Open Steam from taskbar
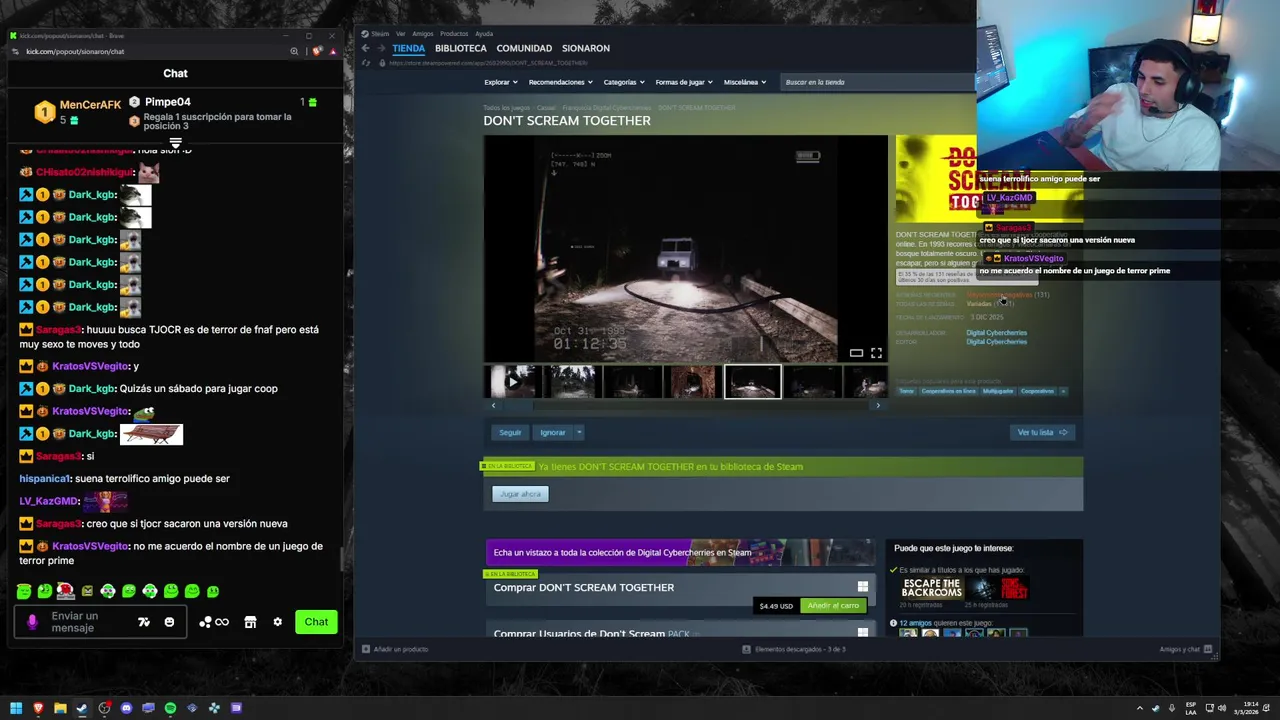Viewport: 1280px width, 720px height. 82,708
